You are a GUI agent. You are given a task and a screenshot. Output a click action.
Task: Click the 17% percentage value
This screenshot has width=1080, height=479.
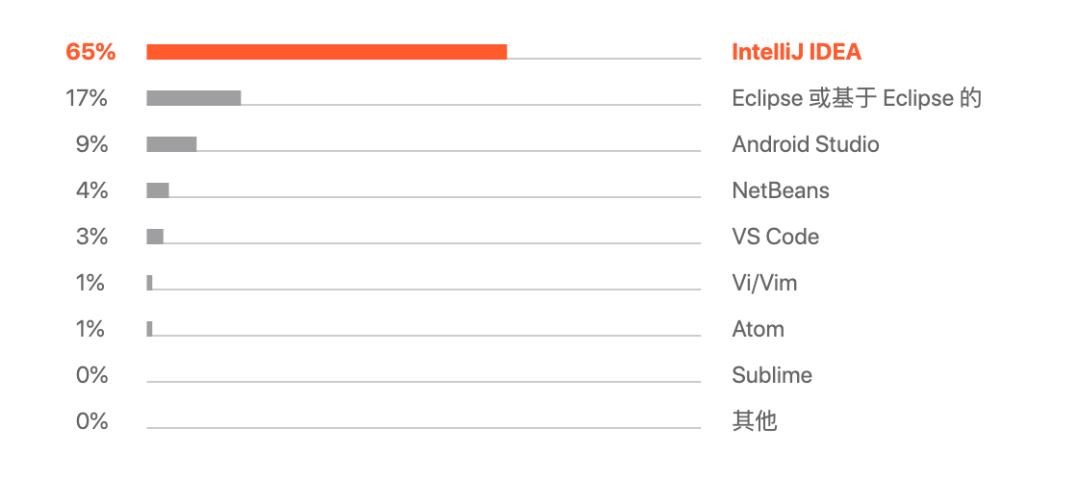87,99
